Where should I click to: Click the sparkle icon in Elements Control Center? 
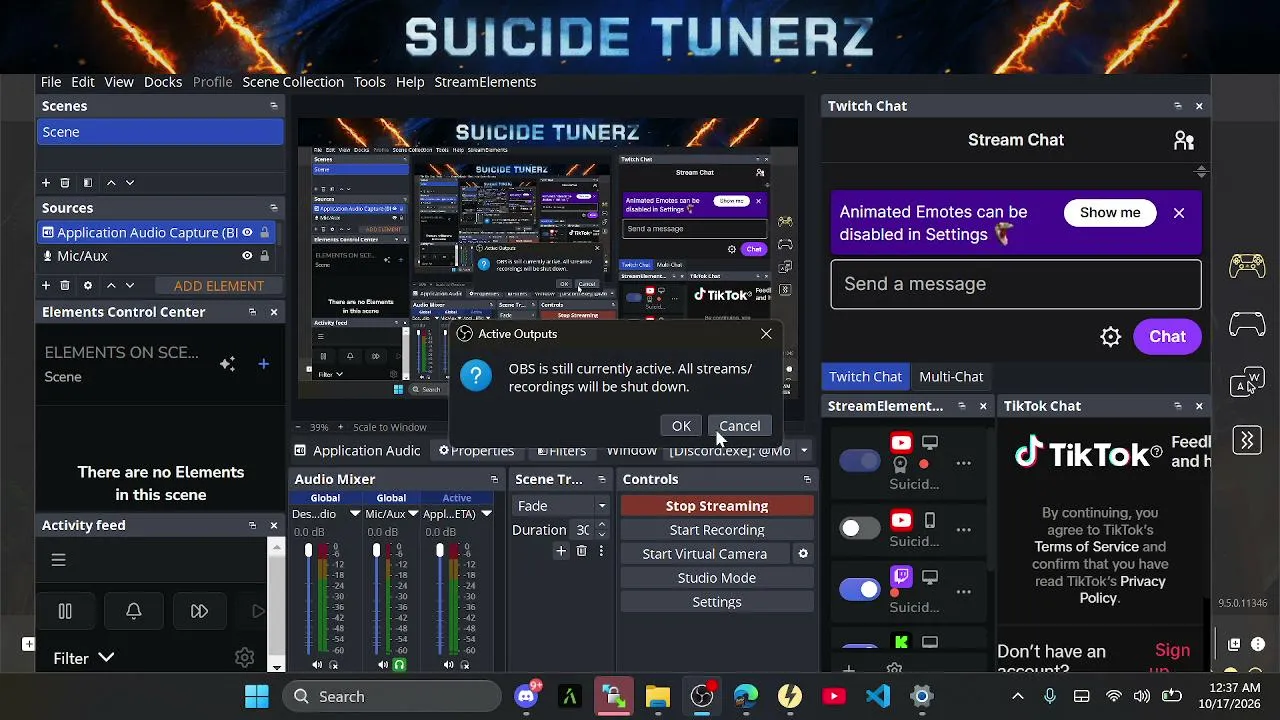[x=227, y=364]
